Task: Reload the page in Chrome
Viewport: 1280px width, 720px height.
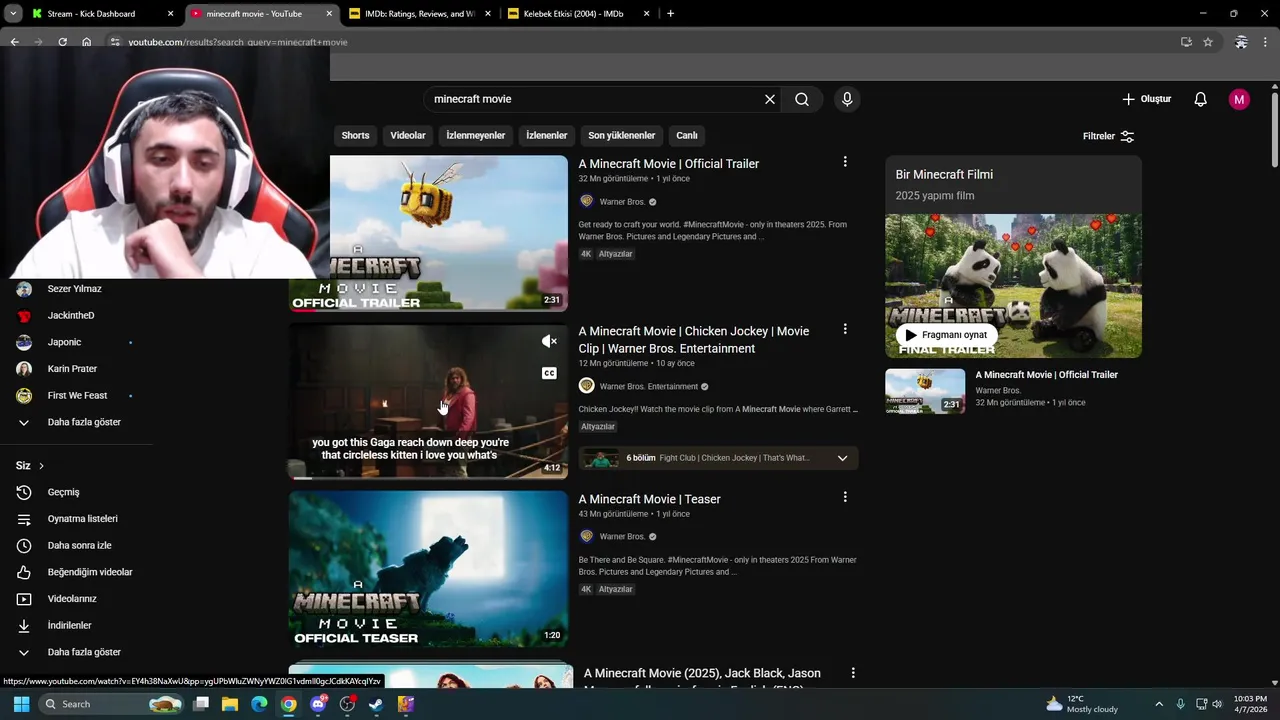Action: [x=62, y=42]
